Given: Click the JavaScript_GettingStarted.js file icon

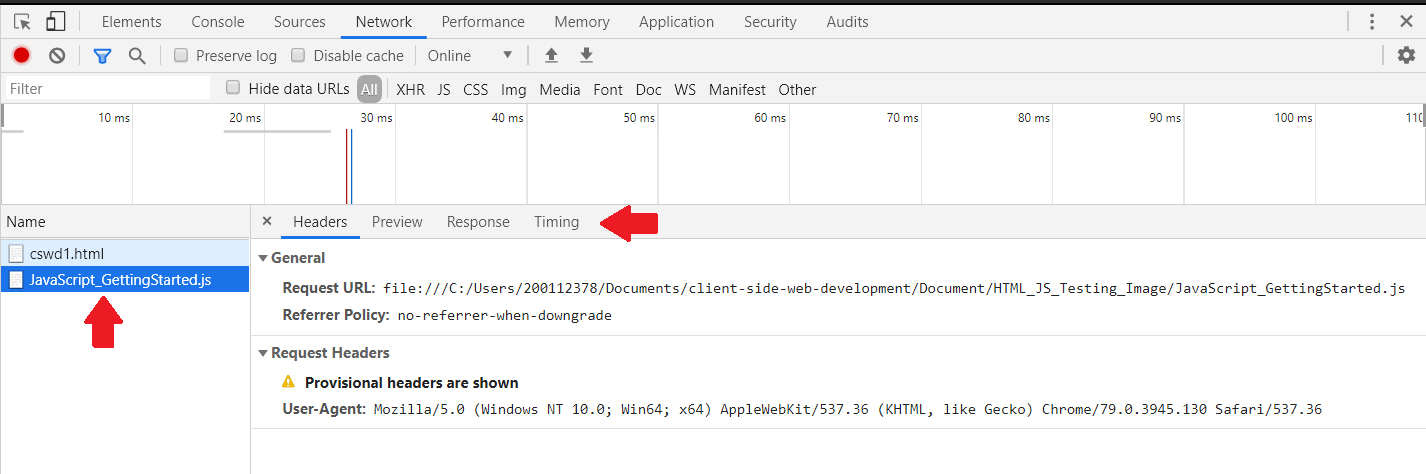Looking at the screenshot, I should [x=16, y=279].
